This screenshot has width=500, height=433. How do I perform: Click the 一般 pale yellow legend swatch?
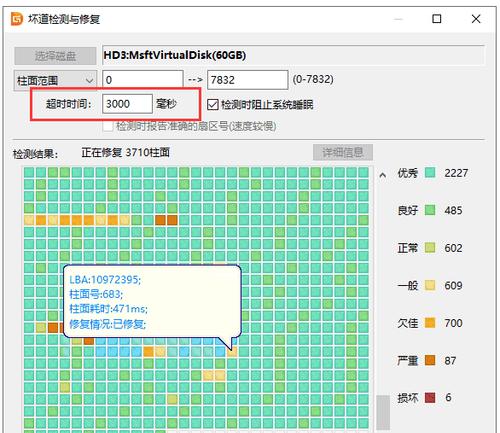pyautogui.click(x=430, y=285)
